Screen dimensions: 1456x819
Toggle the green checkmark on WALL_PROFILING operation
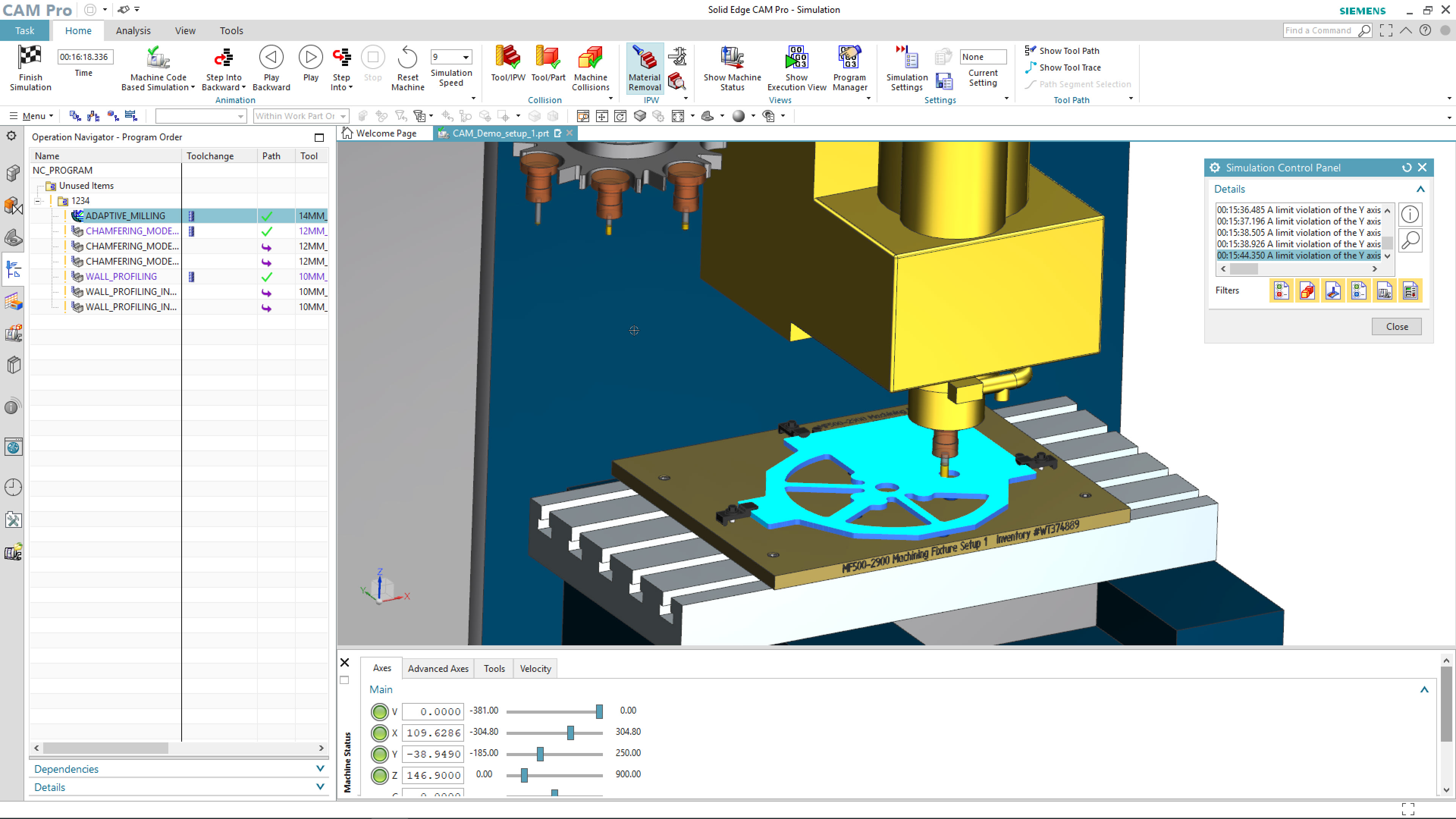point(266,277)
